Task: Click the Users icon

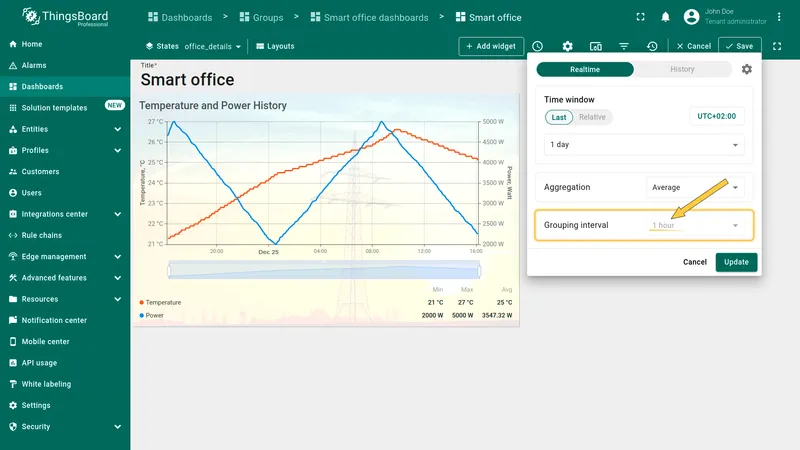Action: coord(13,193)
